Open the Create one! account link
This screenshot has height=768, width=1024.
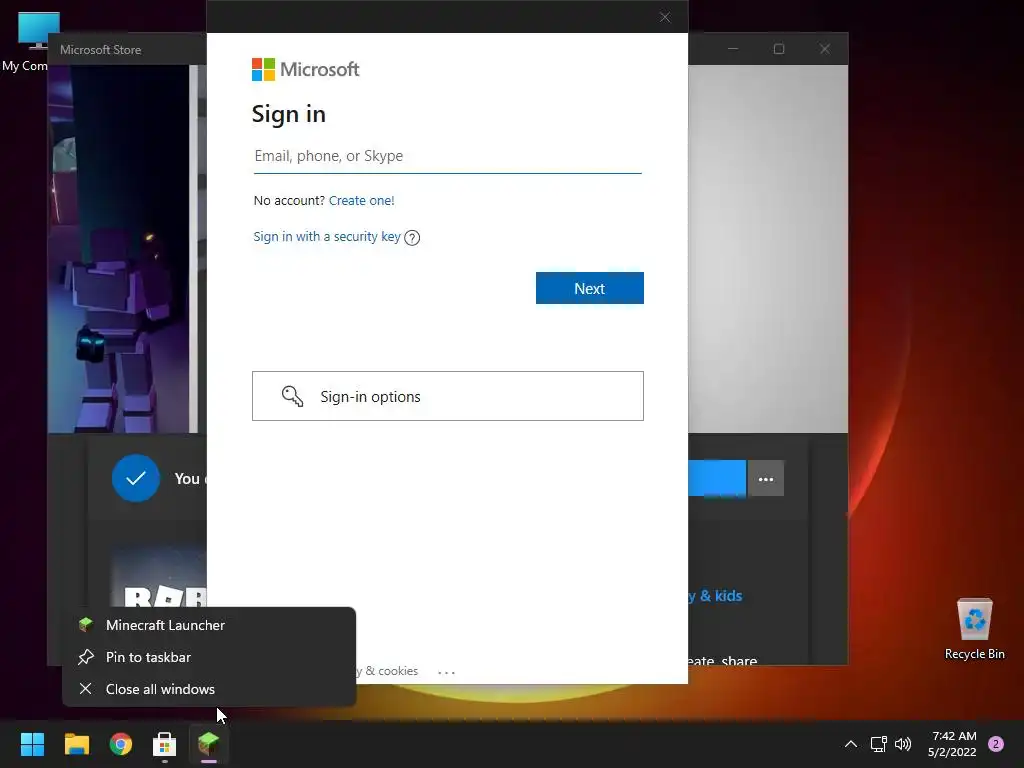[x=361, y=200]
